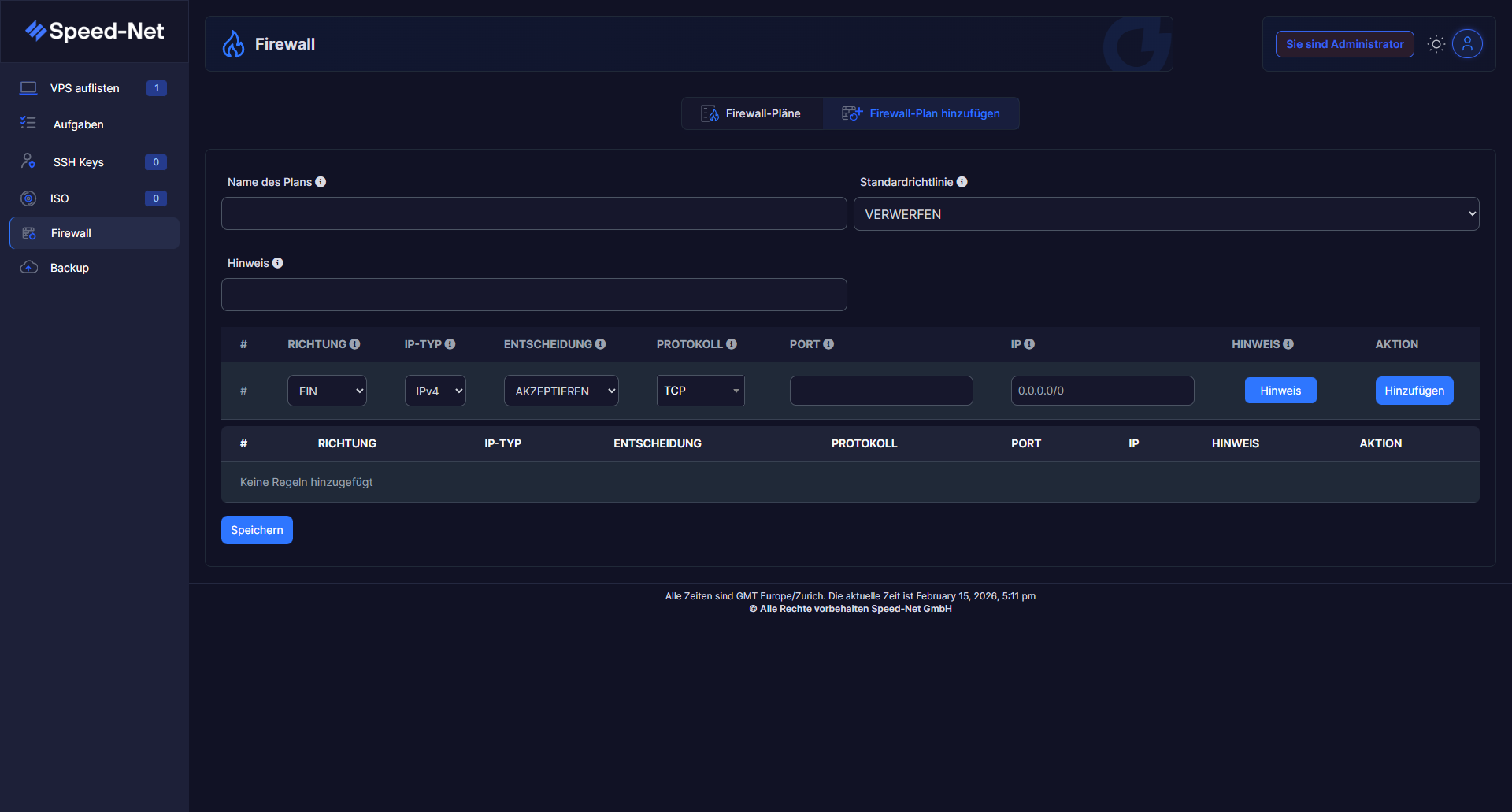Focus the IP field showing 0.0.0.0/0
The height and width of the screenshot is (812, 1512).
pyautogui.click(x=1102, y=391)
